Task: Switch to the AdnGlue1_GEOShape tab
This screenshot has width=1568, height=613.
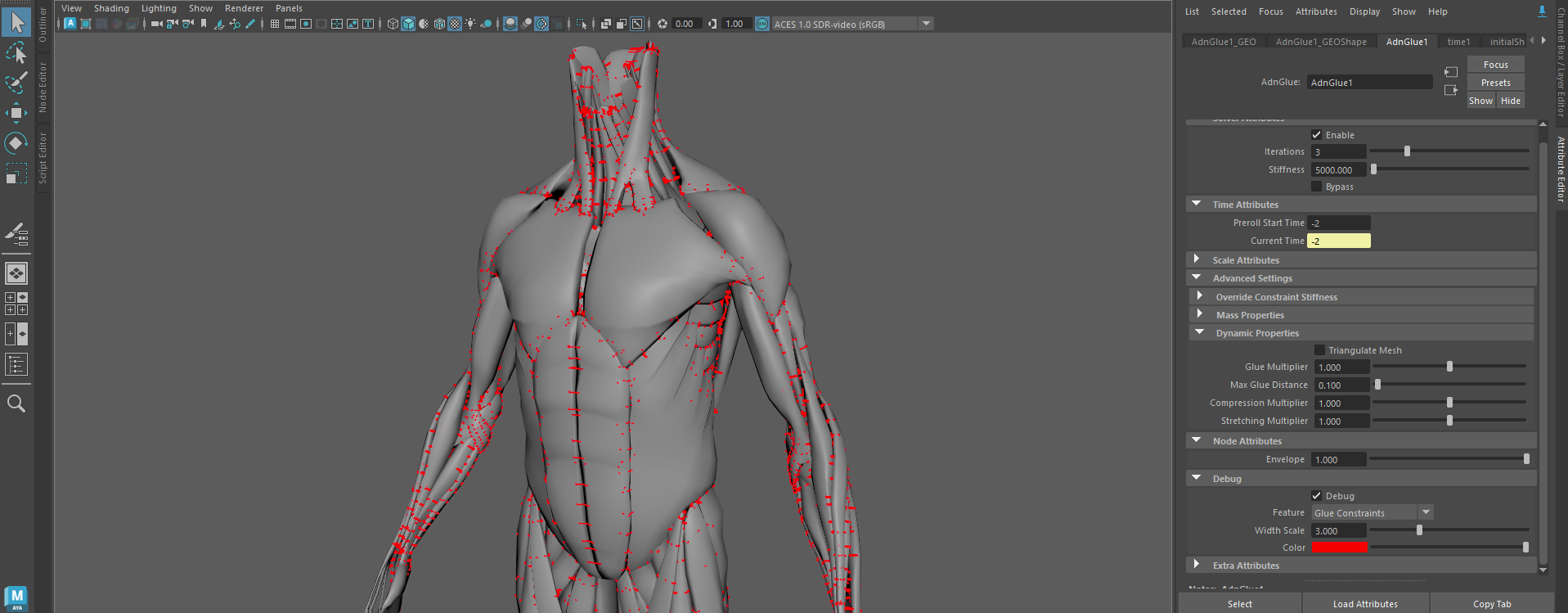Action: click(x=1320, y=42)
